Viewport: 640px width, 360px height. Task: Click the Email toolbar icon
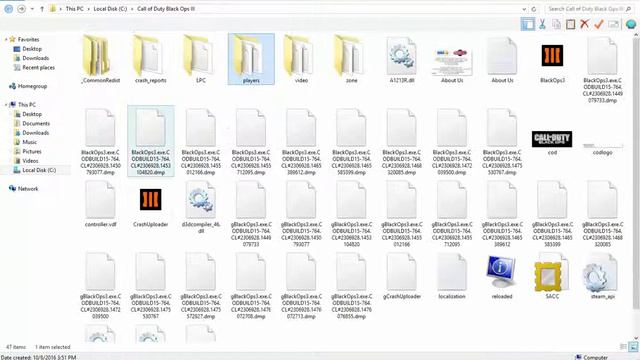pyautogui.click(x=613, y=24)
